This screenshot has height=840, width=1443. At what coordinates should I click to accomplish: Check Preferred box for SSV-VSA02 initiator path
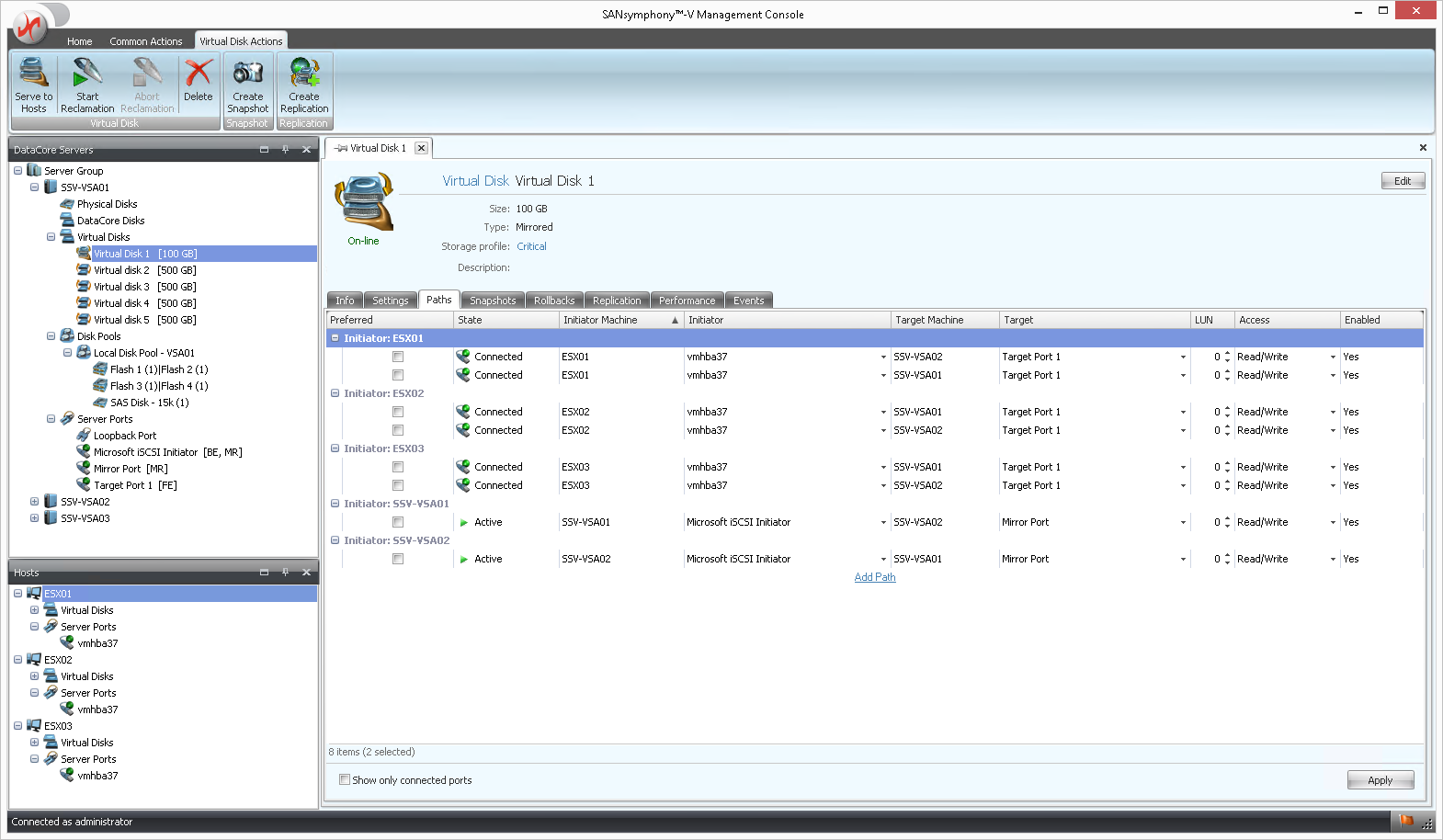click(x=398, y=559)
